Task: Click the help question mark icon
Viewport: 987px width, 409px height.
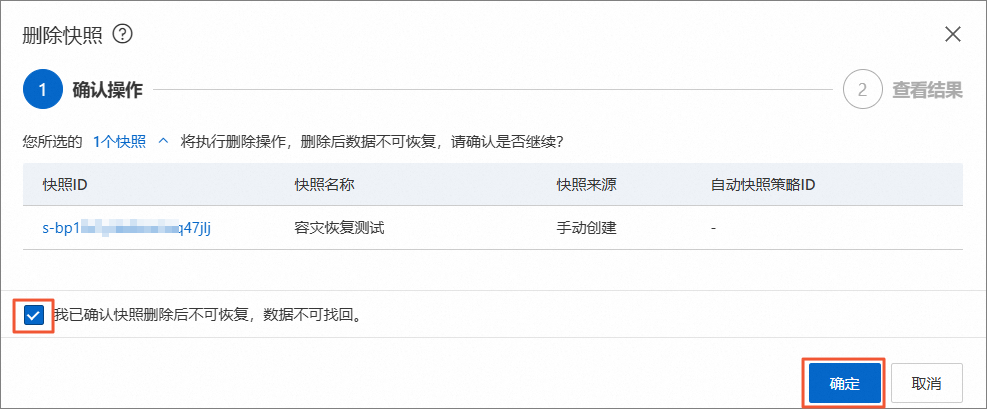Action: (x=123, y=34)
